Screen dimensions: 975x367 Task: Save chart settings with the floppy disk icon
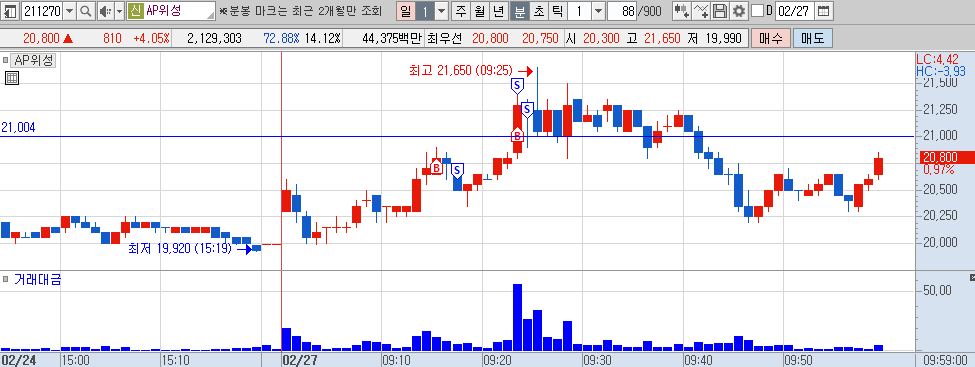719,11
